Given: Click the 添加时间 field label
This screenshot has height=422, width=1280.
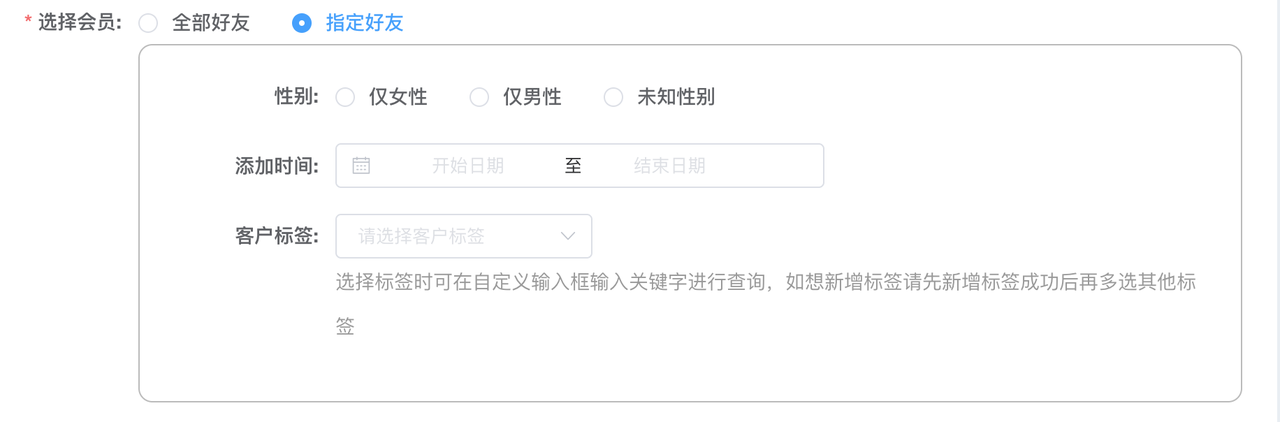Looking at the screenshot, I should click(277, 166).
